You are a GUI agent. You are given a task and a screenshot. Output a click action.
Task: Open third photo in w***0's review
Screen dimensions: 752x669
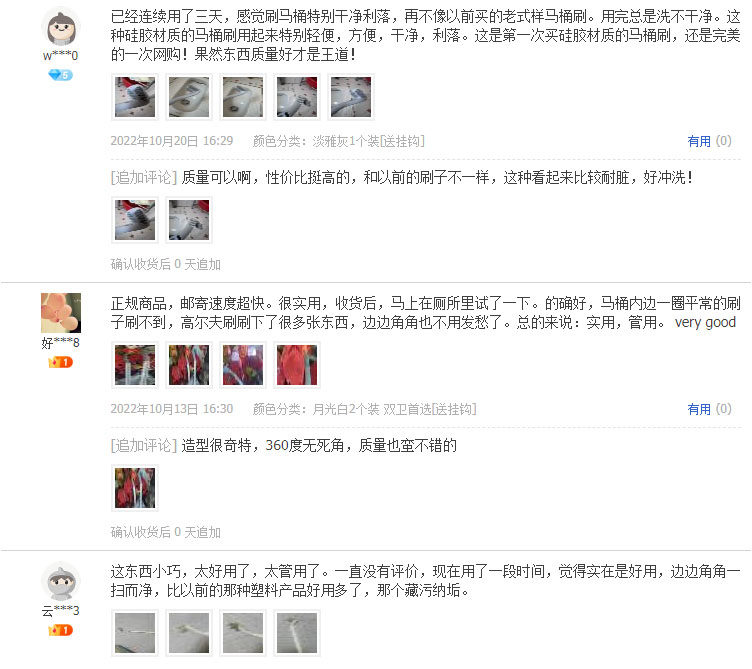click(x=243, y=97)
